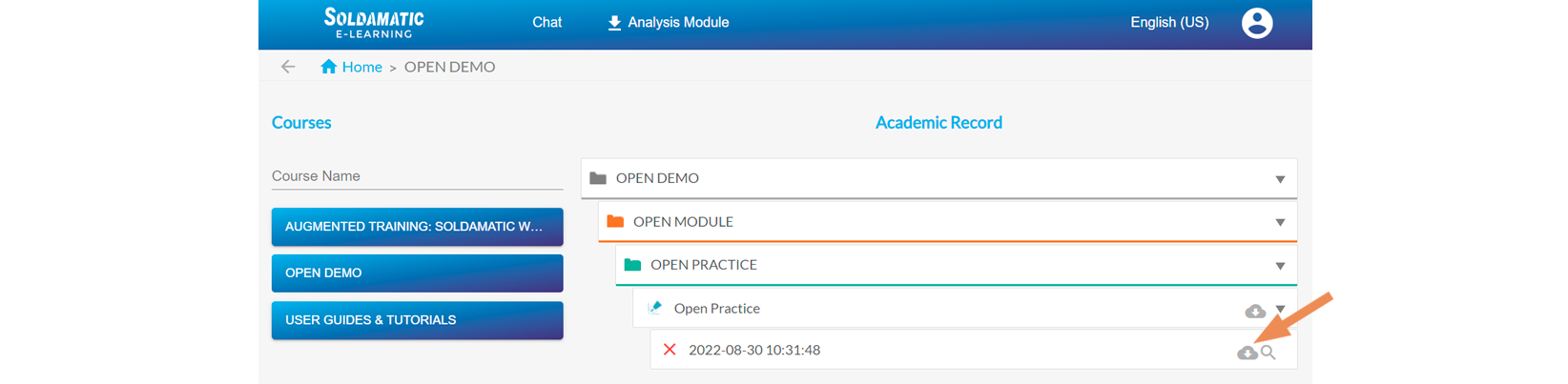Image resolution: width=1568 pixels, height=384 pixels.
Task: Click the user profile avatar icon
Action: coord(1256,23)
